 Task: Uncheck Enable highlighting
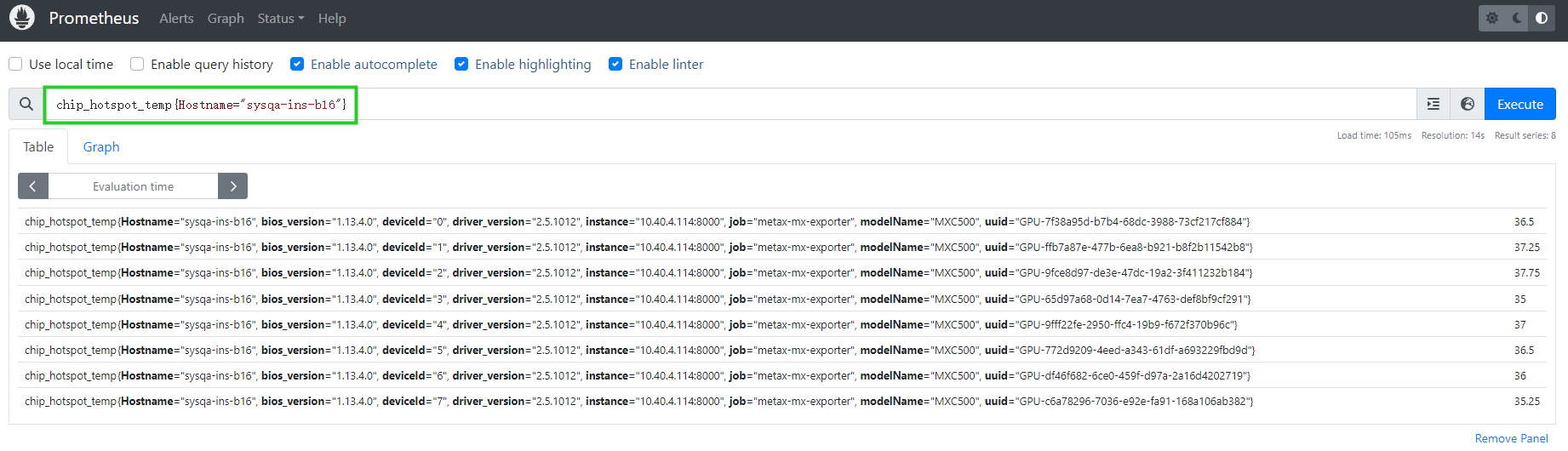tap(461, 65)
